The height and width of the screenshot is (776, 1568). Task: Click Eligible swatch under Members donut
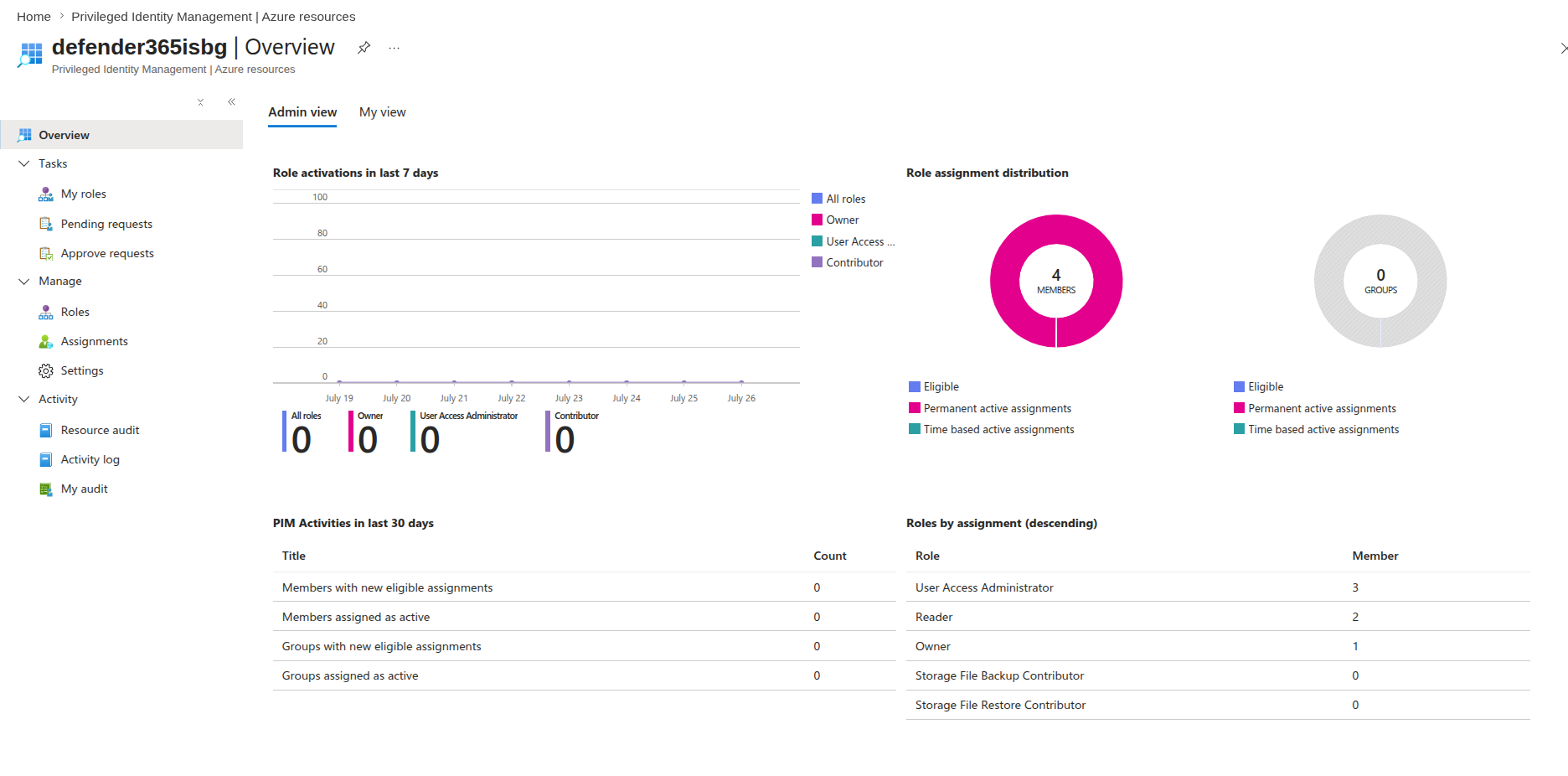coord(915,386)
